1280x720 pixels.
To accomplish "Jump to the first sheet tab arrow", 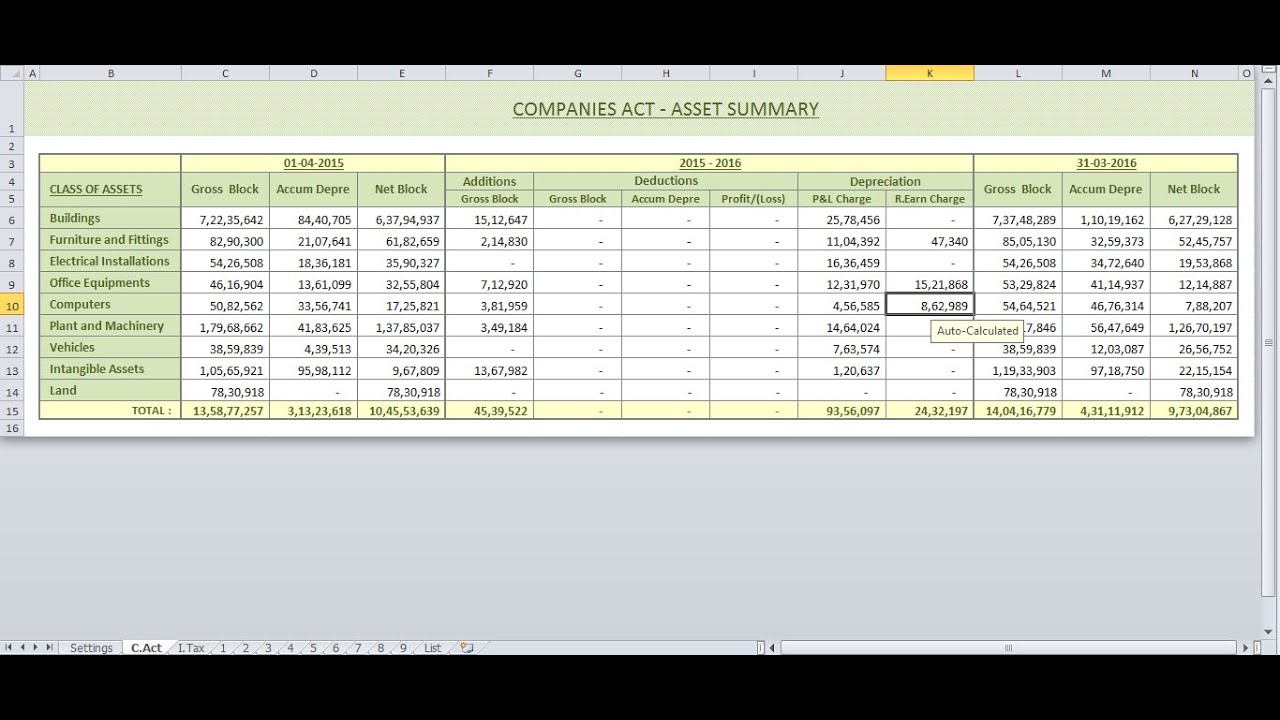I will tap(8, 648).
